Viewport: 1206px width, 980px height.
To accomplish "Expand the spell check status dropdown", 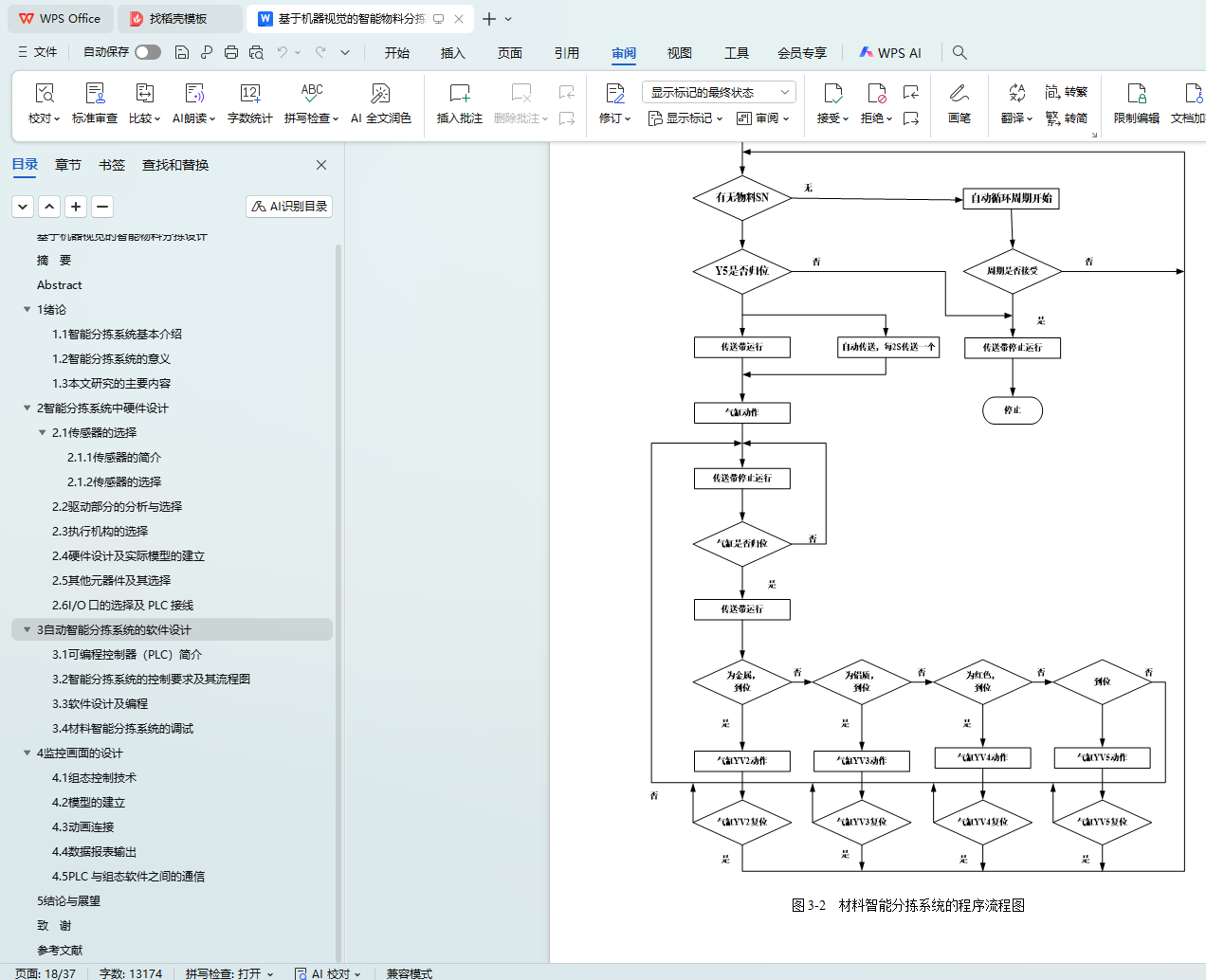I will point(270,973).
